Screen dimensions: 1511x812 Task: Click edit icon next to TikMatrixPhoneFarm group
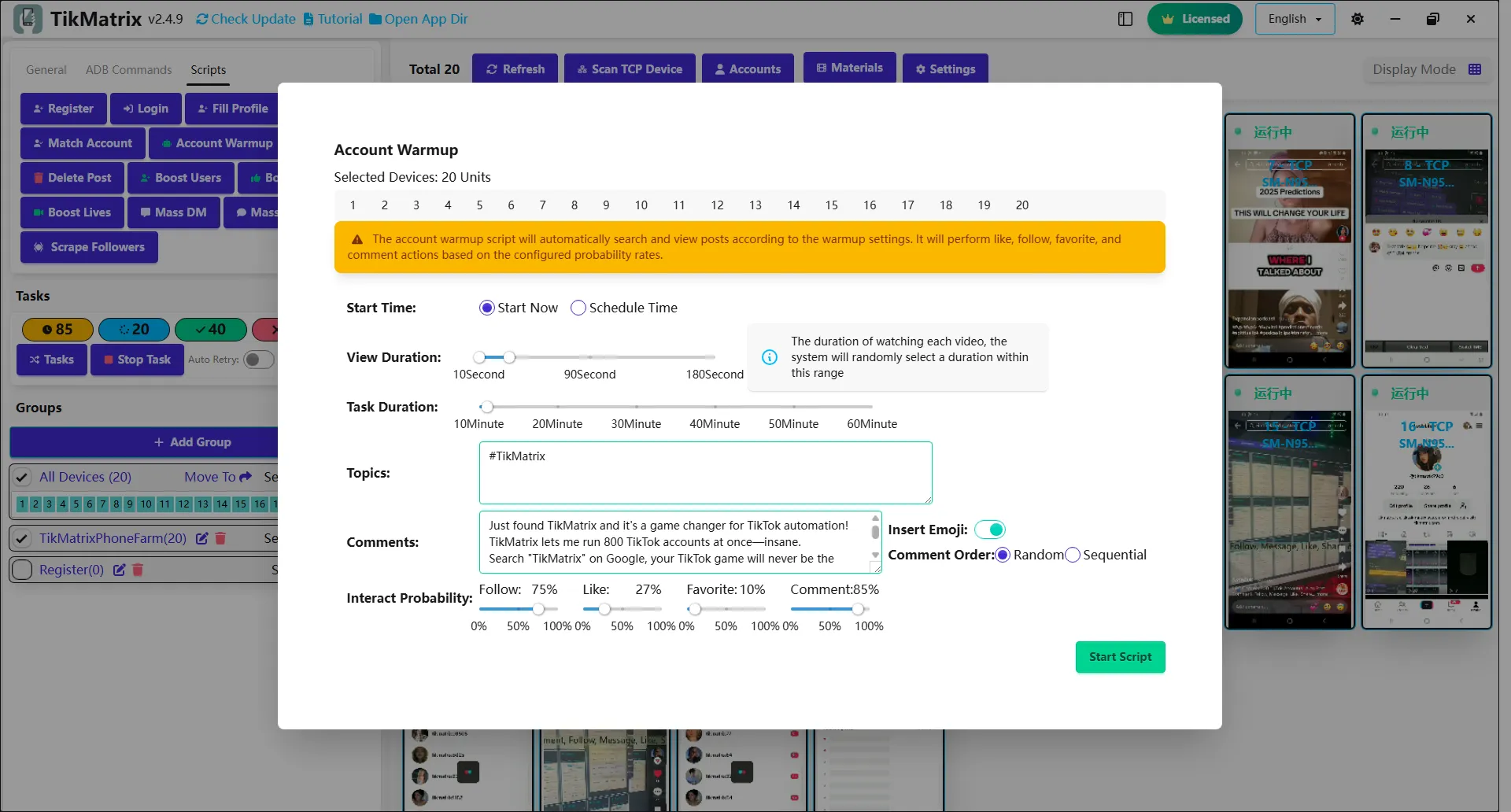tap(201, 538)
